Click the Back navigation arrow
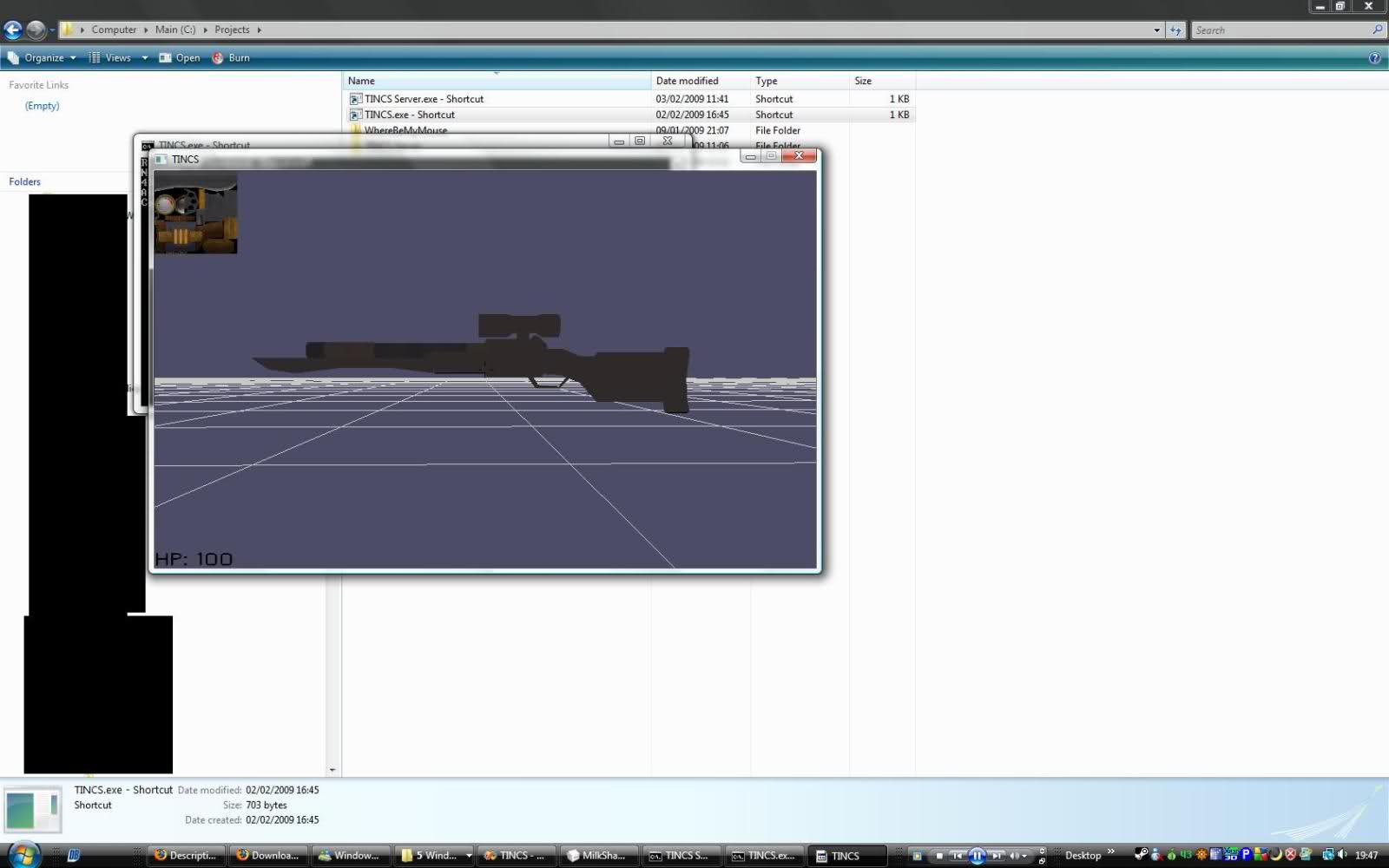 click(13, 30)
